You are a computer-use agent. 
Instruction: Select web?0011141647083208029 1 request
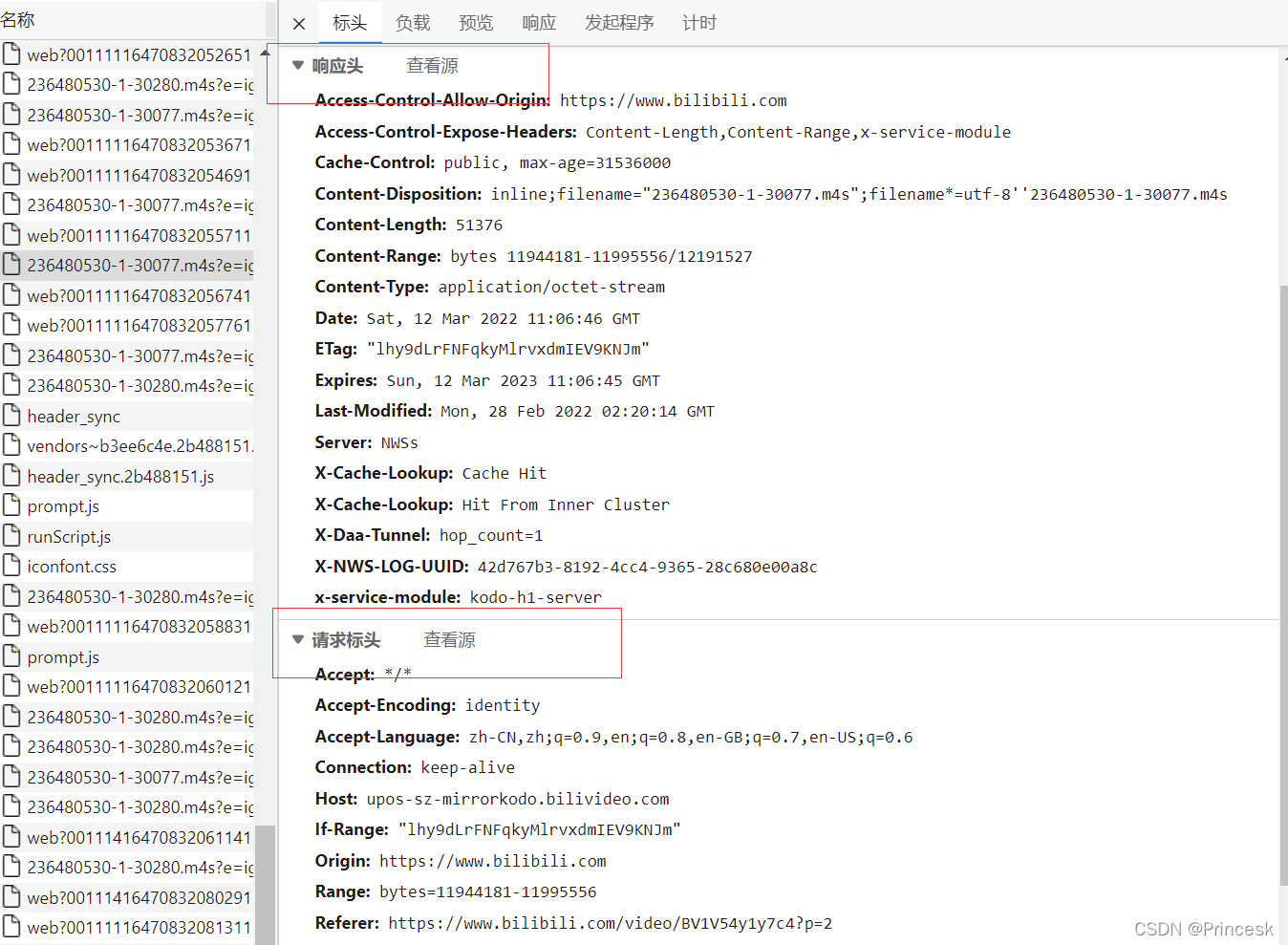127,897
